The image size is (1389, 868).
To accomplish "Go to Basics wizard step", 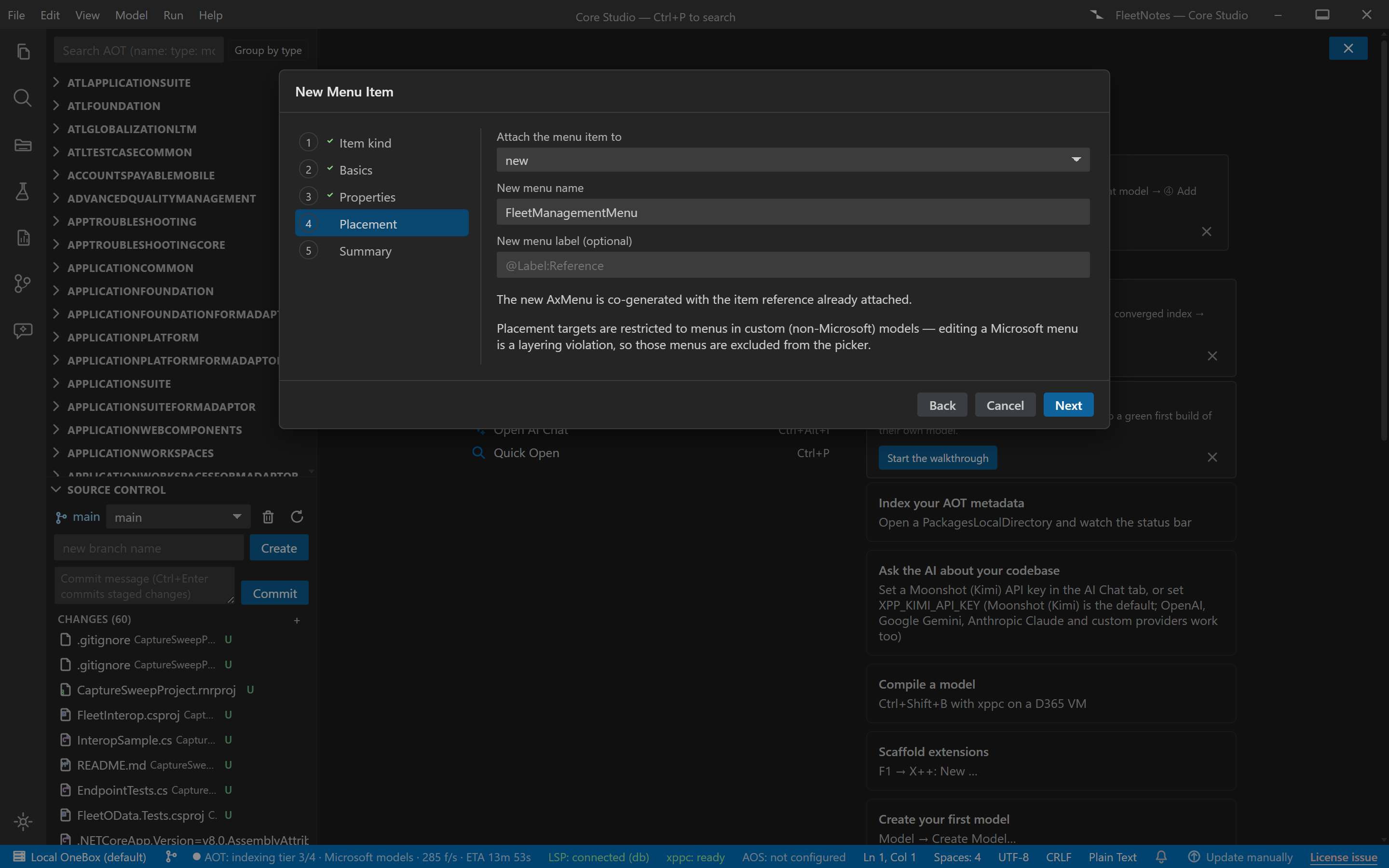I will point(381,169).
